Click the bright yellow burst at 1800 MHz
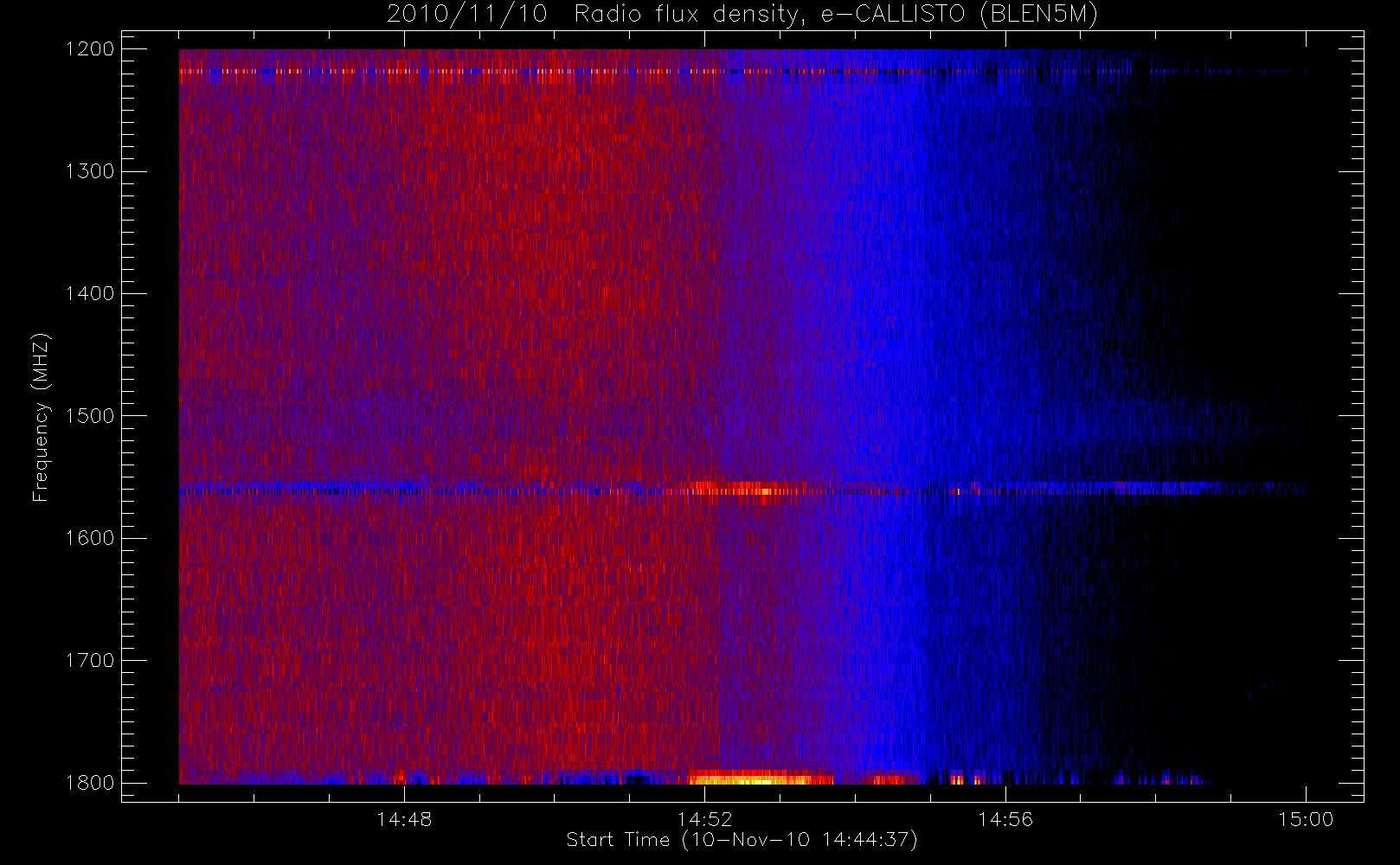Image resolution: width=1400 pixels, height=865 pixels. pyautogui.click(x=749, y=779)
